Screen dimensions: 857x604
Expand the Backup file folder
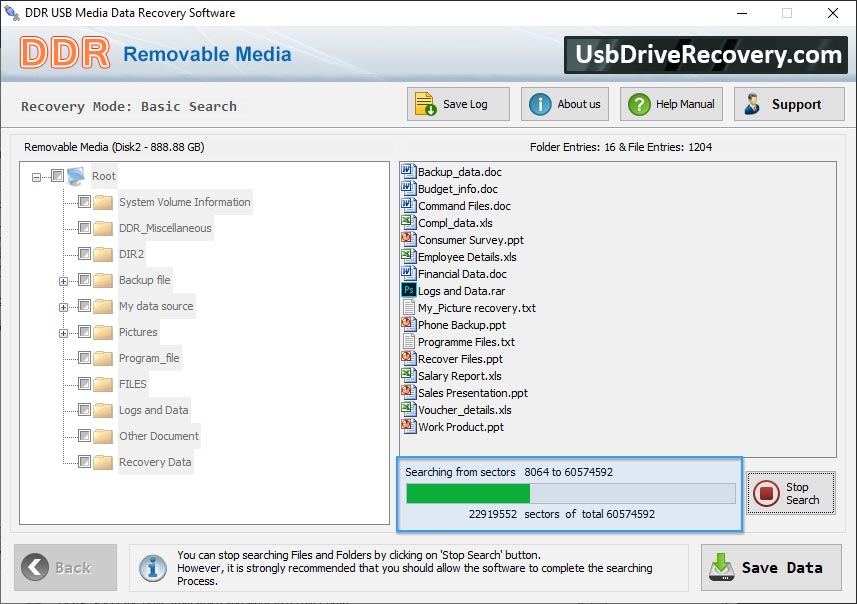(63, 282)
